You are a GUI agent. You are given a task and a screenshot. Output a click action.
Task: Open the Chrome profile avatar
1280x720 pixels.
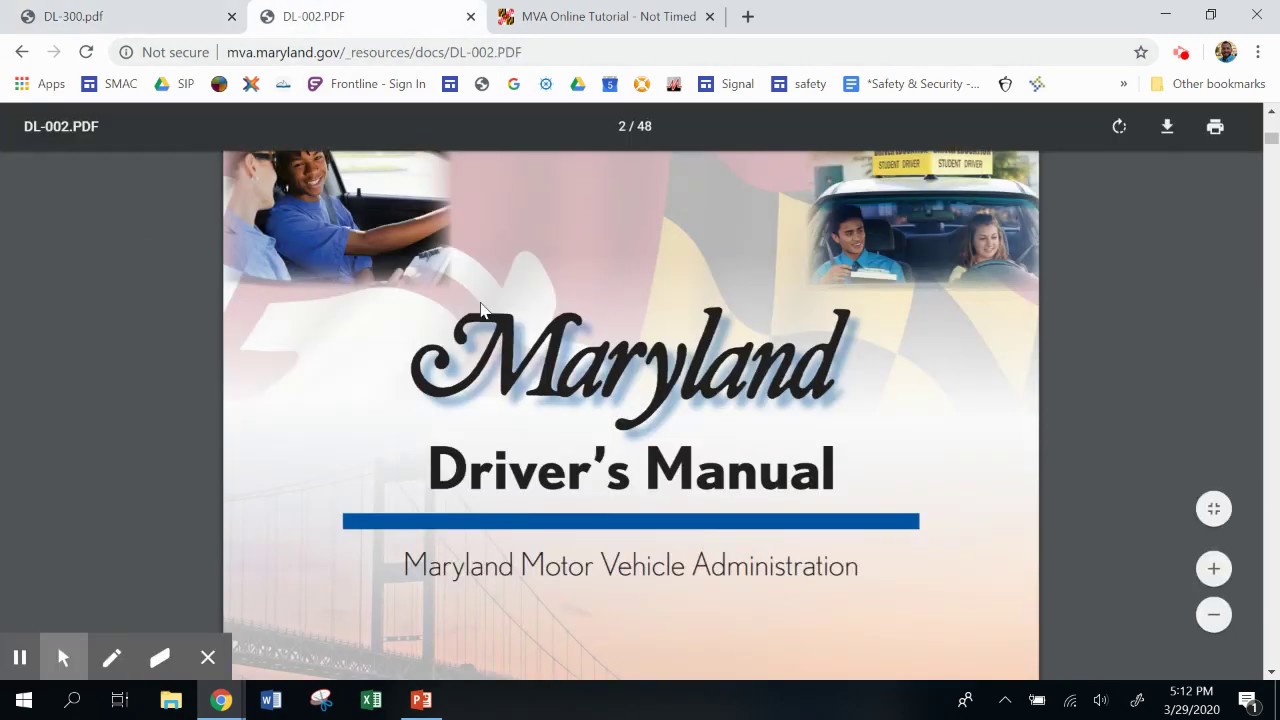click(1226, 52)
